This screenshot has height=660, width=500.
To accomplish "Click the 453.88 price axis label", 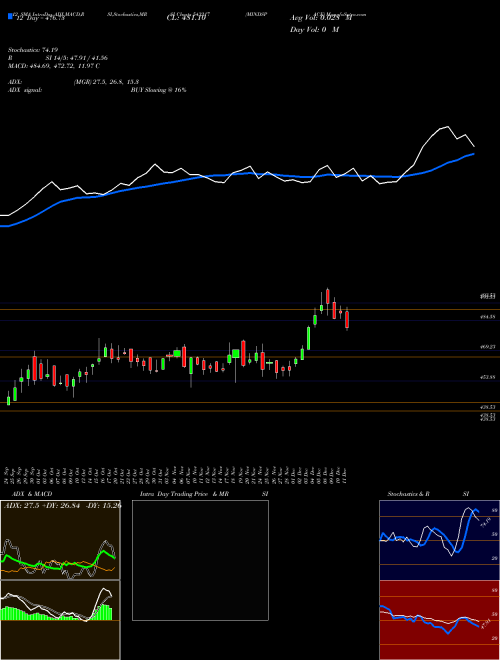I will (x=487, y=378).
